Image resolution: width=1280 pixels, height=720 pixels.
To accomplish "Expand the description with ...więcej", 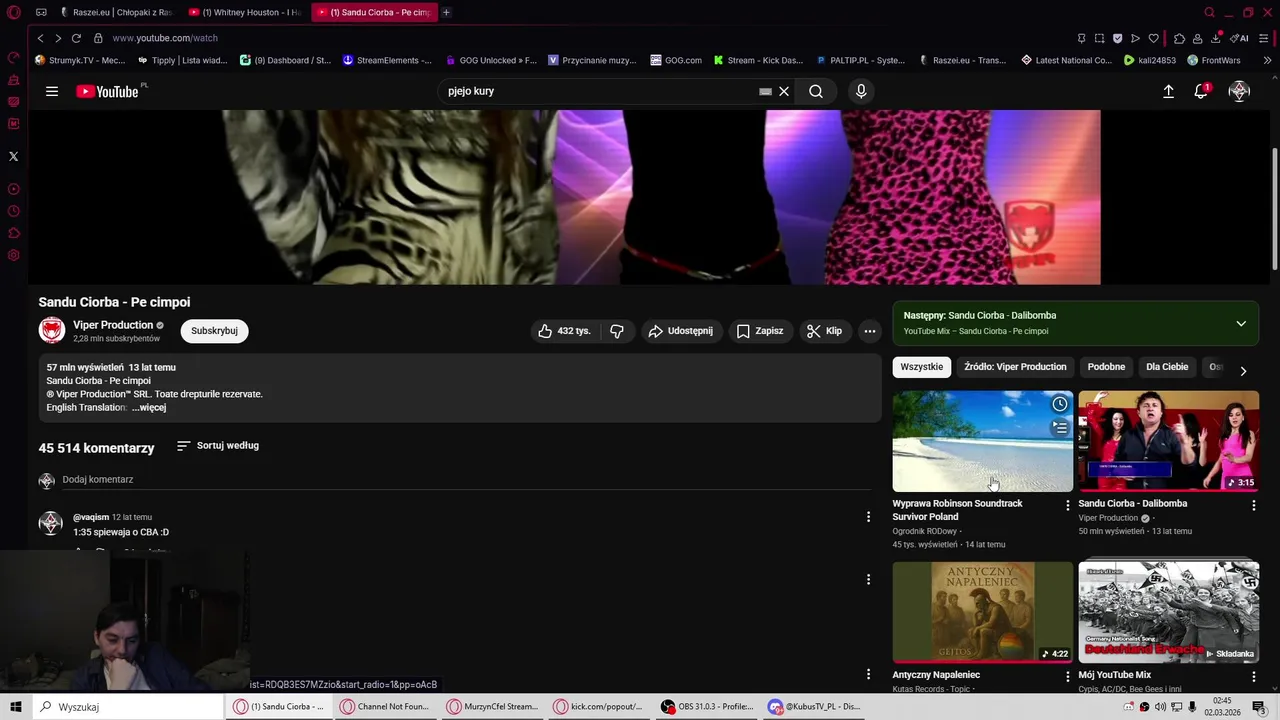I will (x=149, y=407).
